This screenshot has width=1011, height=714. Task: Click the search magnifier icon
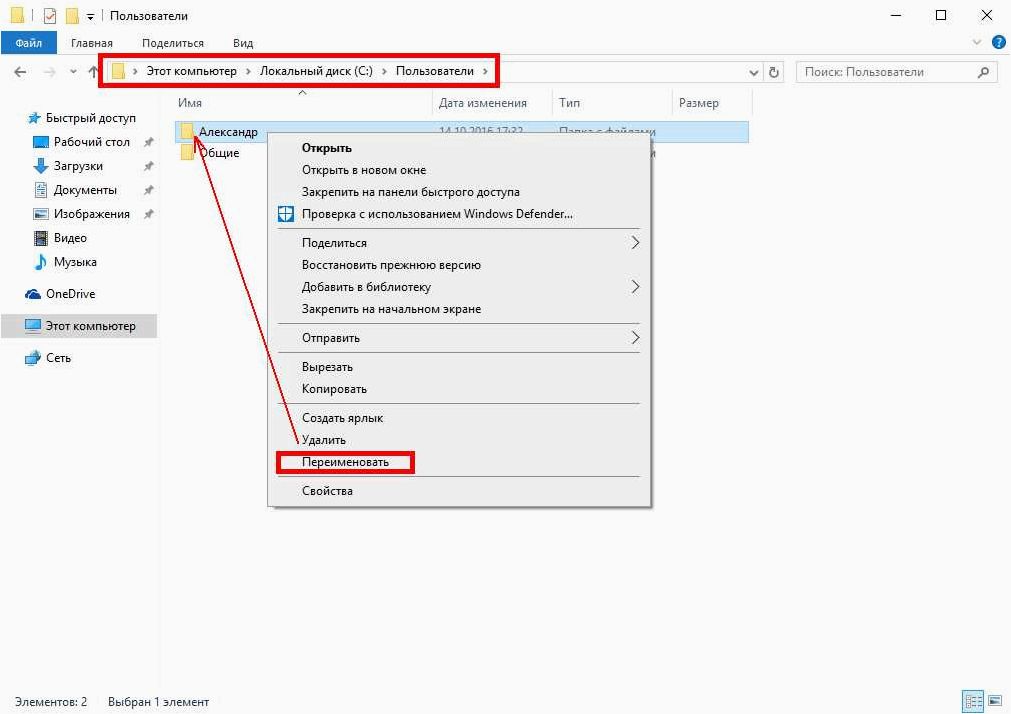(x=983, y=72)
